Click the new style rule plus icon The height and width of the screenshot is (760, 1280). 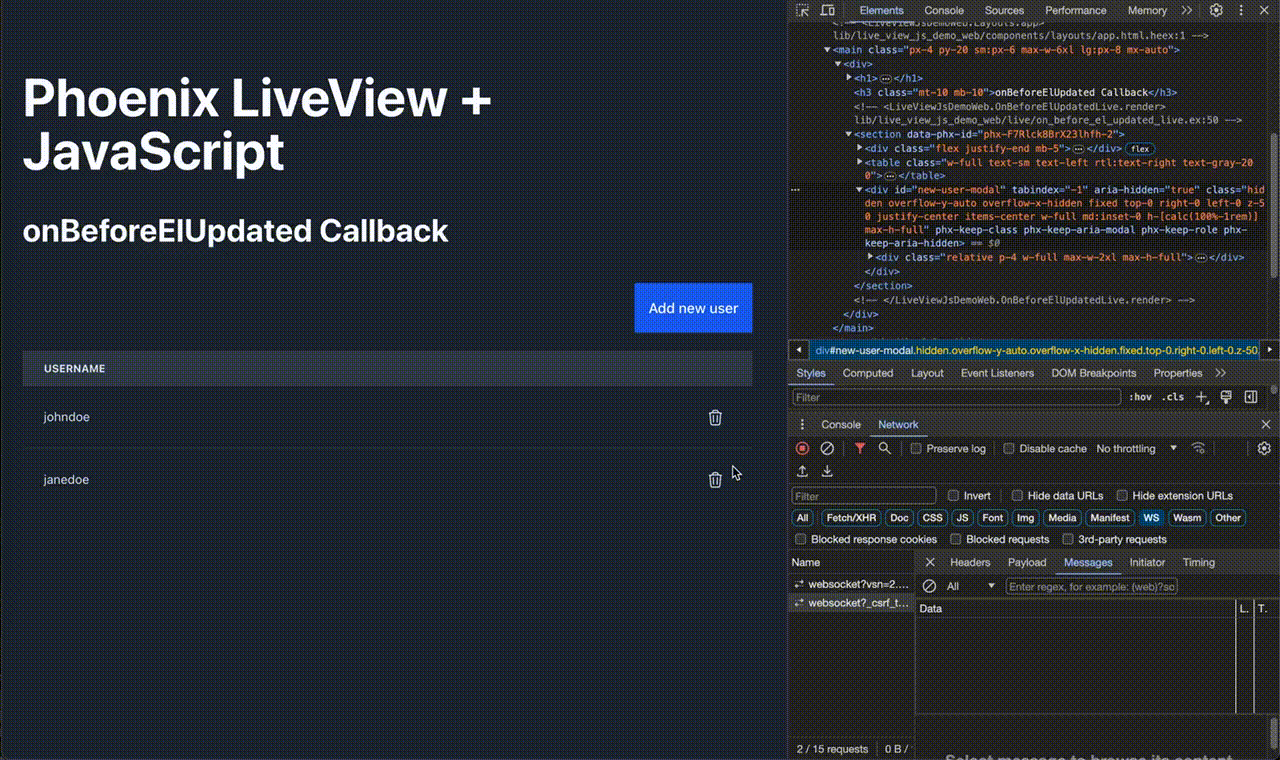1201,397
